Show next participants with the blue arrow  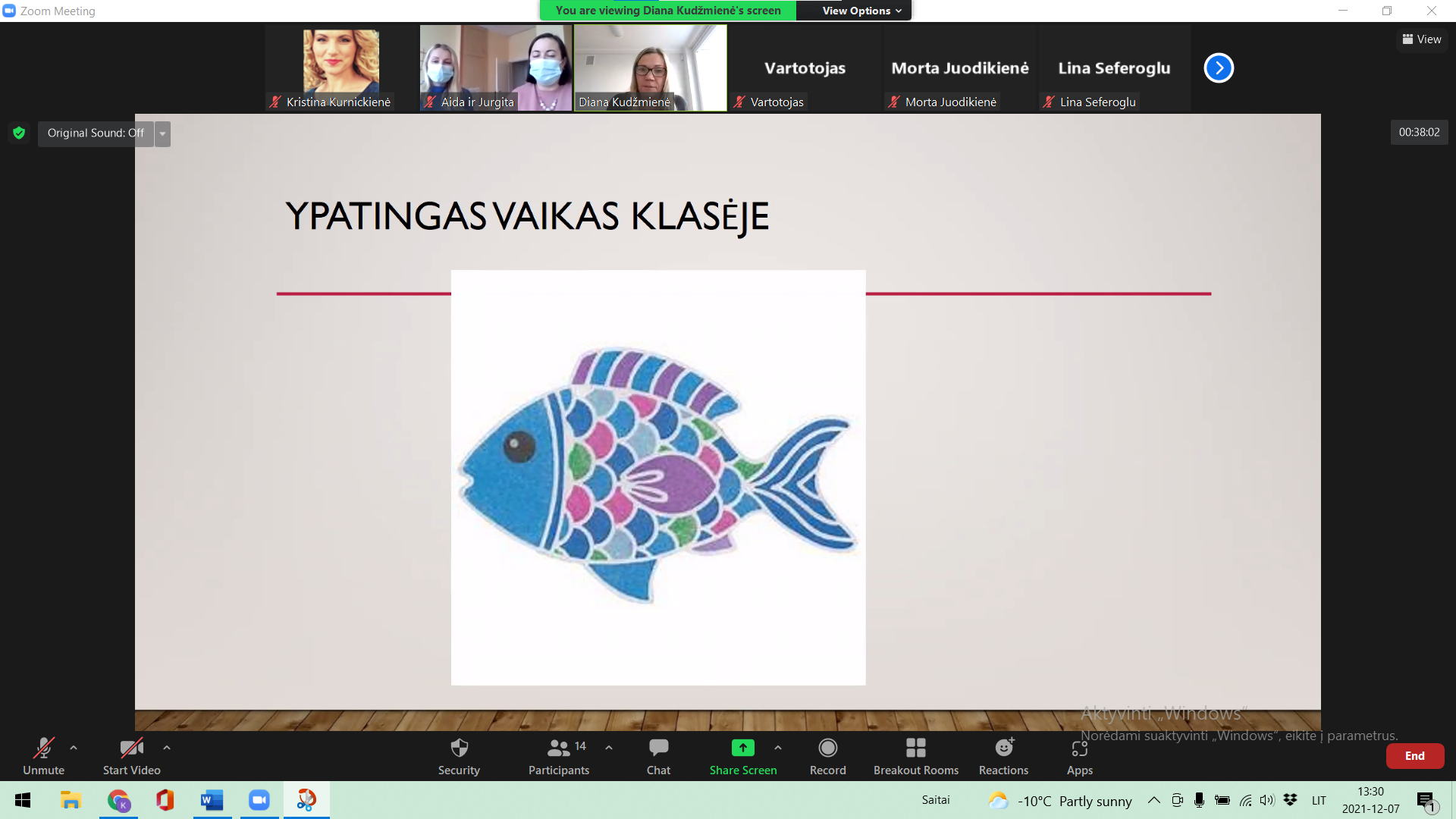click(x=1219, y=68)
